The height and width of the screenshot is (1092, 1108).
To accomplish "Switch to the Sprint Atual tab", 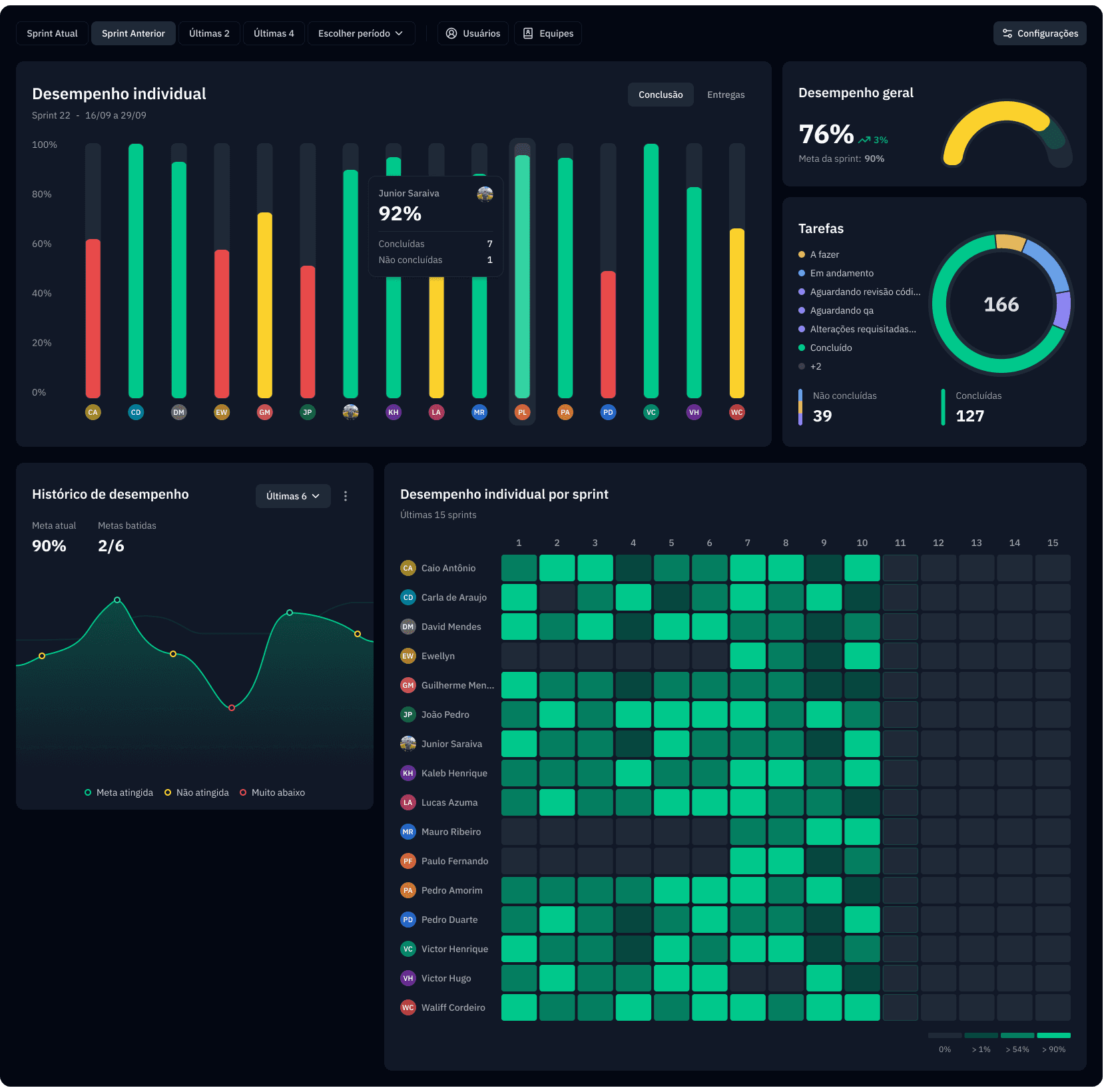I will coord(52,33).
